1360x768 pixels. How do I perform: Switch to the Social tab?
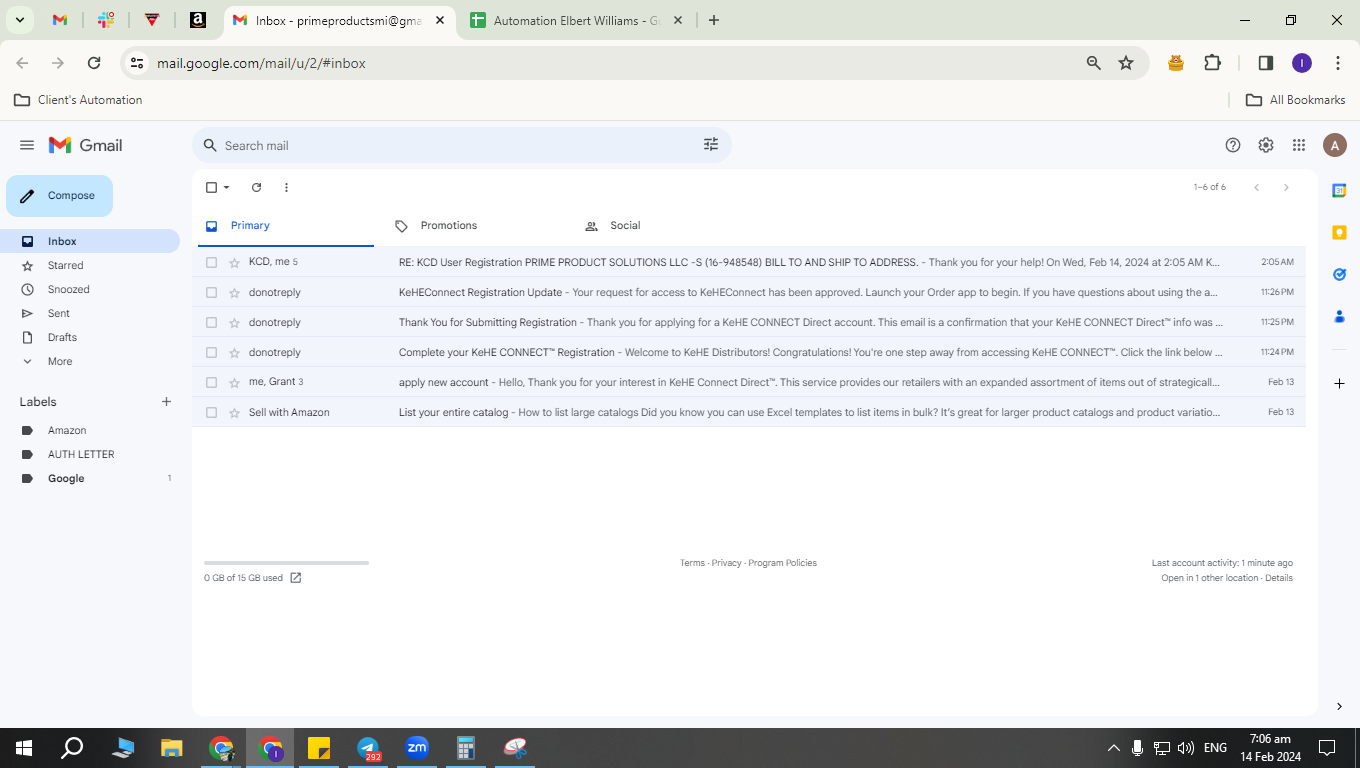coord(625,226)
